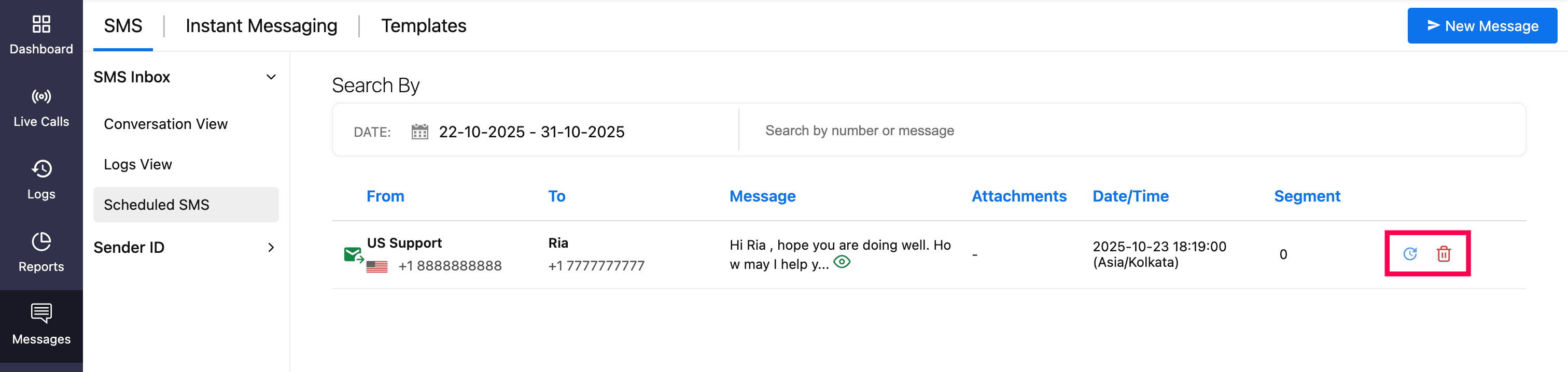Sort by the Date/Time column header
The height and width of the screenshot is (372, 1568).
(1130, 196)
